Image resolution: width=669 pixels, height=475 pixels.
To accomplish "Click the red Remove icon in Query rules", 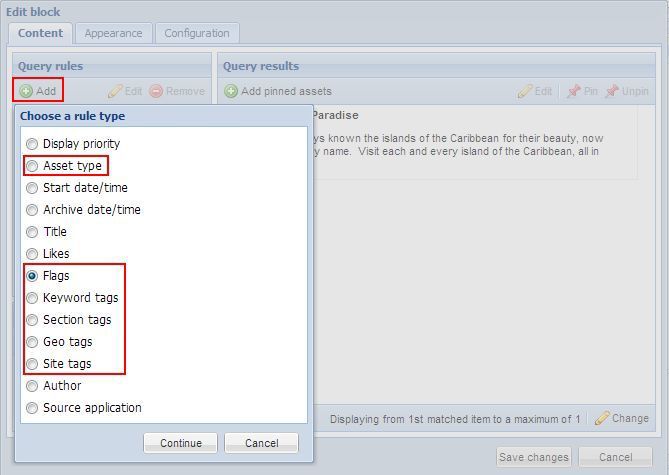I will (156, 91).
